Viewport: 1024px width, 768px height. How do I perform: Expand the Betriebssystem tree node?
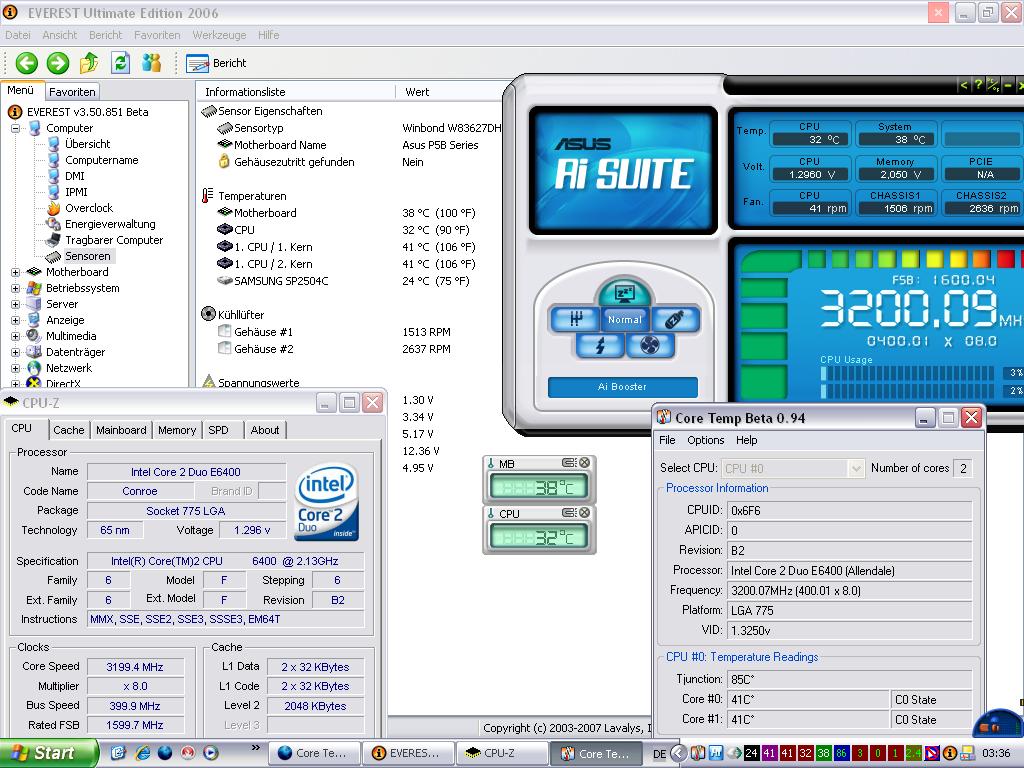16,288
